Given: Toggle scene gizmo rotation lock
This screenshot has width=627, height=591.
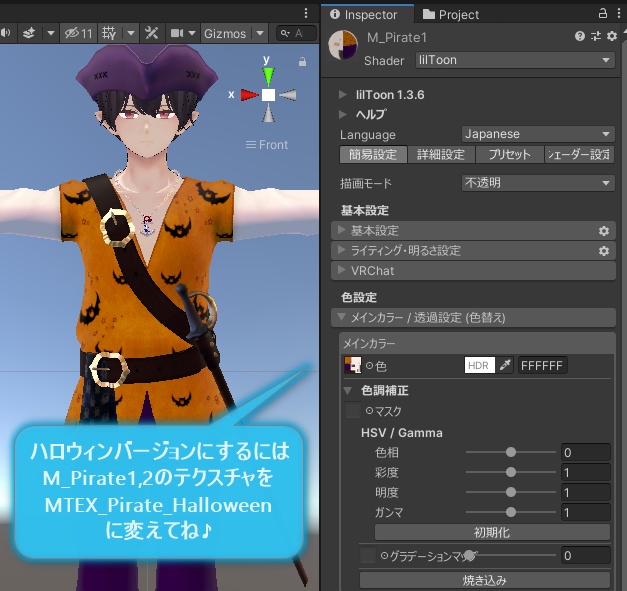Looking at the screenshot, I should [x=302, y=62].
